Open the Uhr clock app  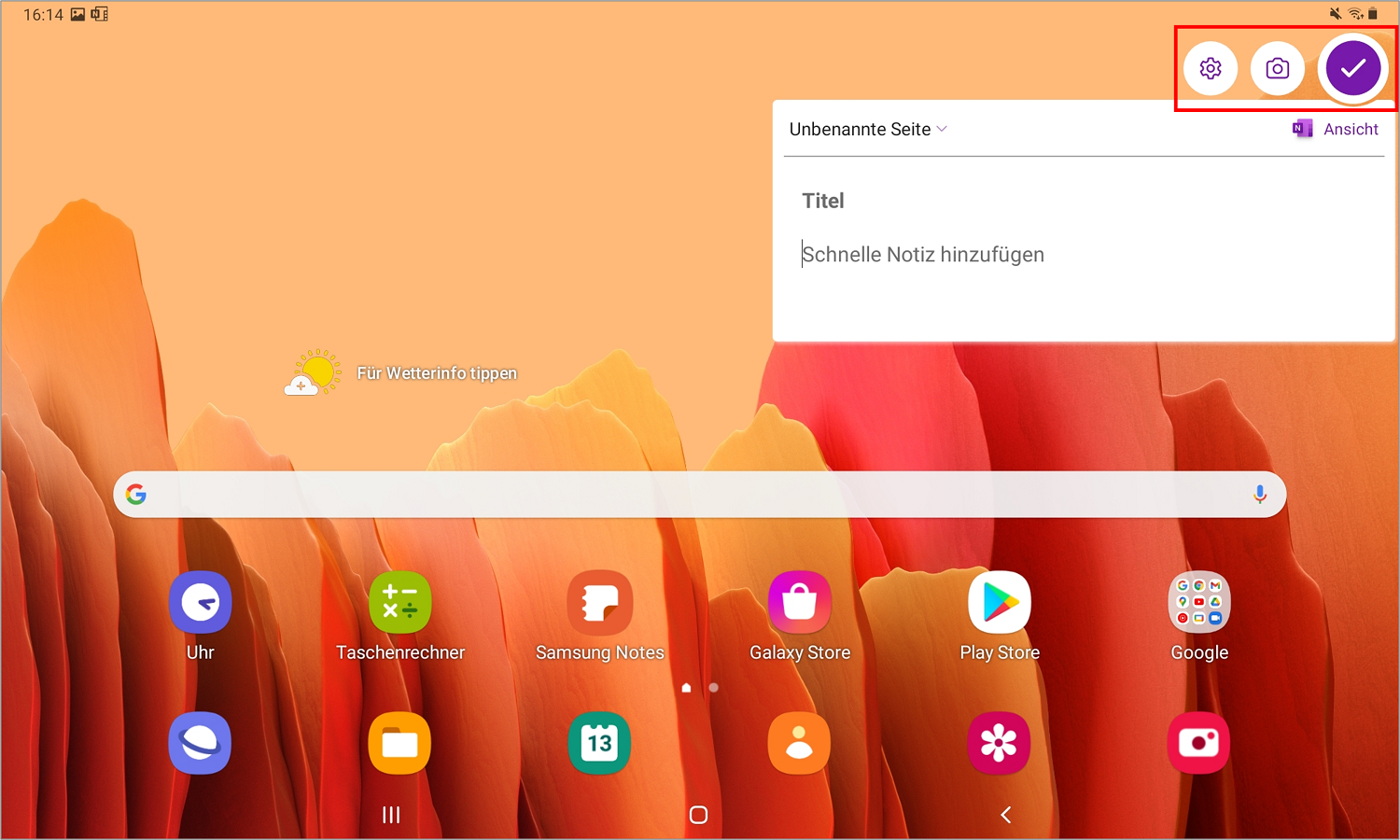click(200, 616)
